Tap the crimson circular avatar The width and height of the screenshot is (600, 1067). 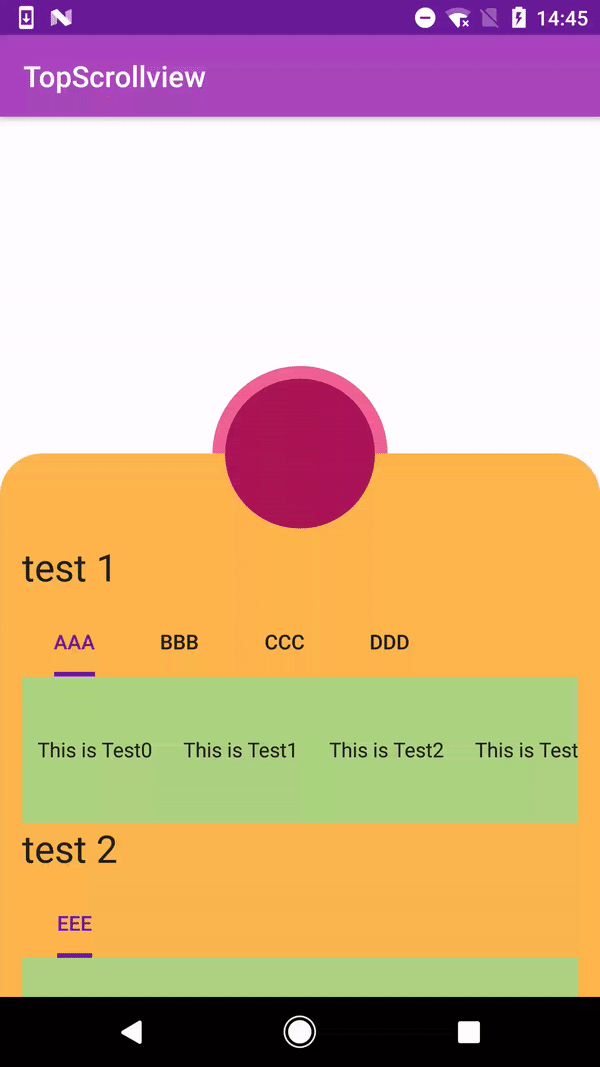(300, 454)
